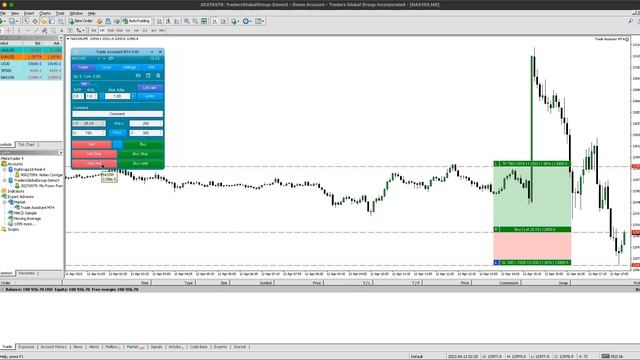
Task: Open the Navigator panel header dropdown
Action: click(61, 153)
